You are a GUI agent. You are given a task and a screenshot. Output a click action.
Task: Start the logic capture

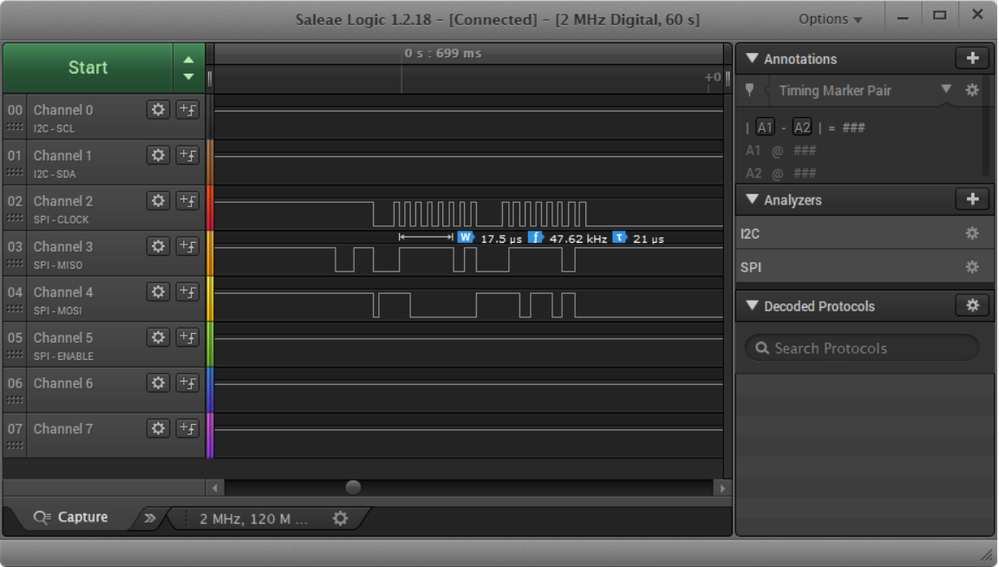click(88, 68)
